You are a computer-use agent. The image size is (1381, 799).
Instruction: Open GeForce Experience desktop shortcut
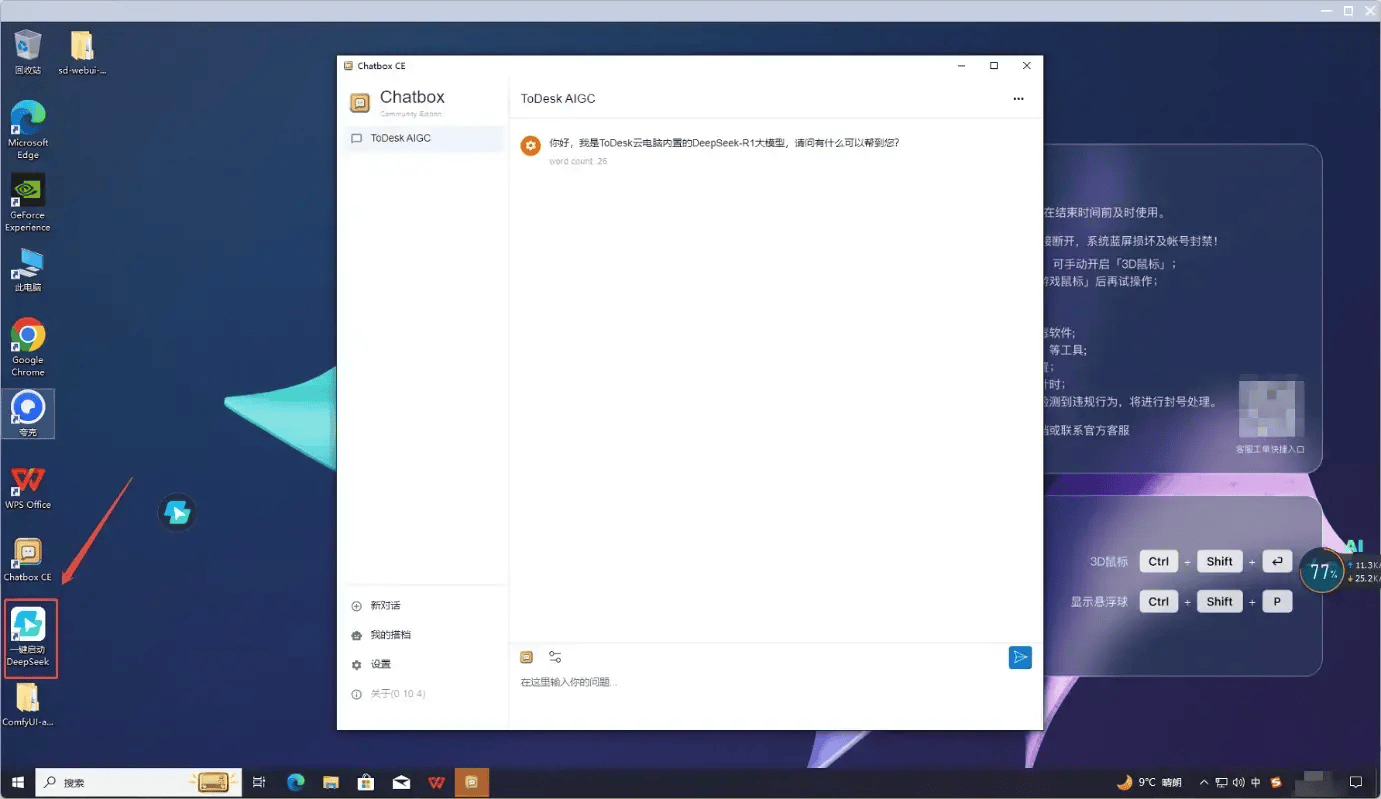pos(28,203)
